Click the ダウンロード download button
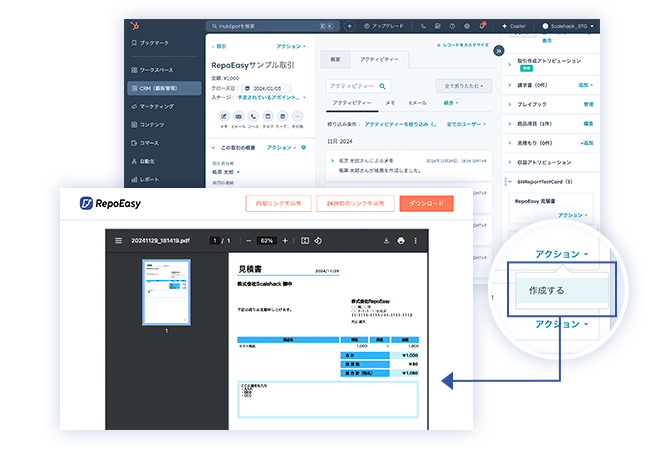This screenshot has height=449, width=660. pos(426,203)
